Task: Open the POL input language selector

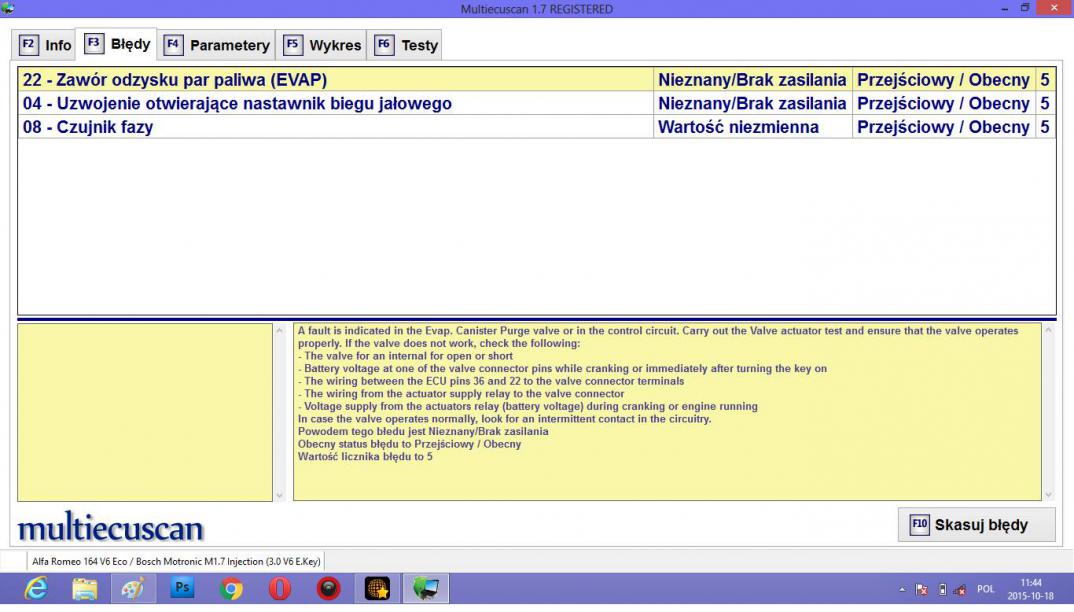Action: click(x=987, y=592)
